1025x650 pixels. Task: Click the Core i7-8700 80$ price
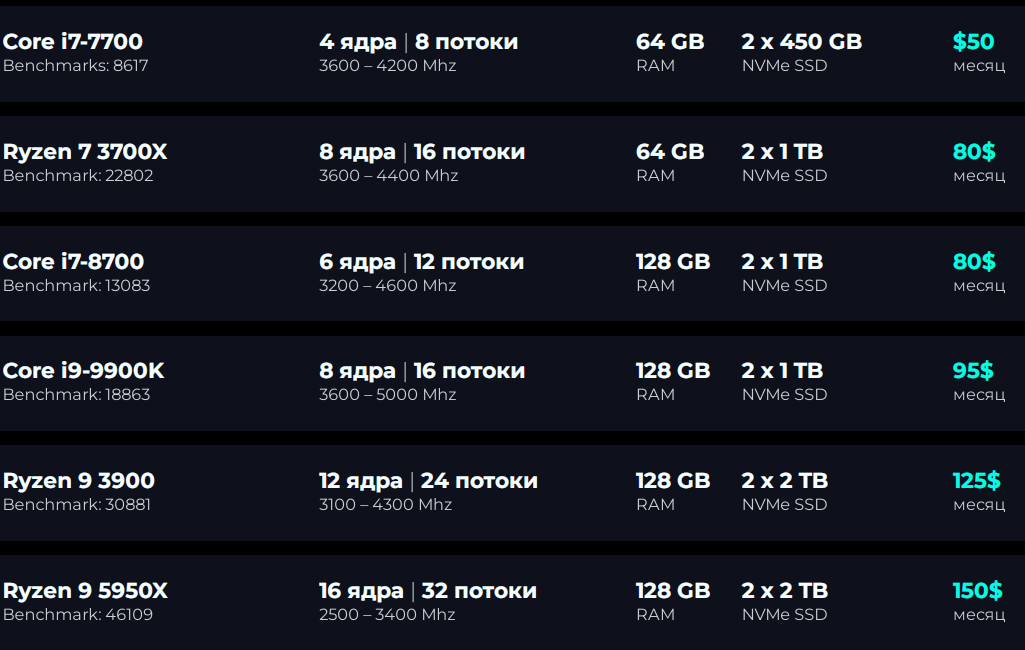tap(974, 262)
